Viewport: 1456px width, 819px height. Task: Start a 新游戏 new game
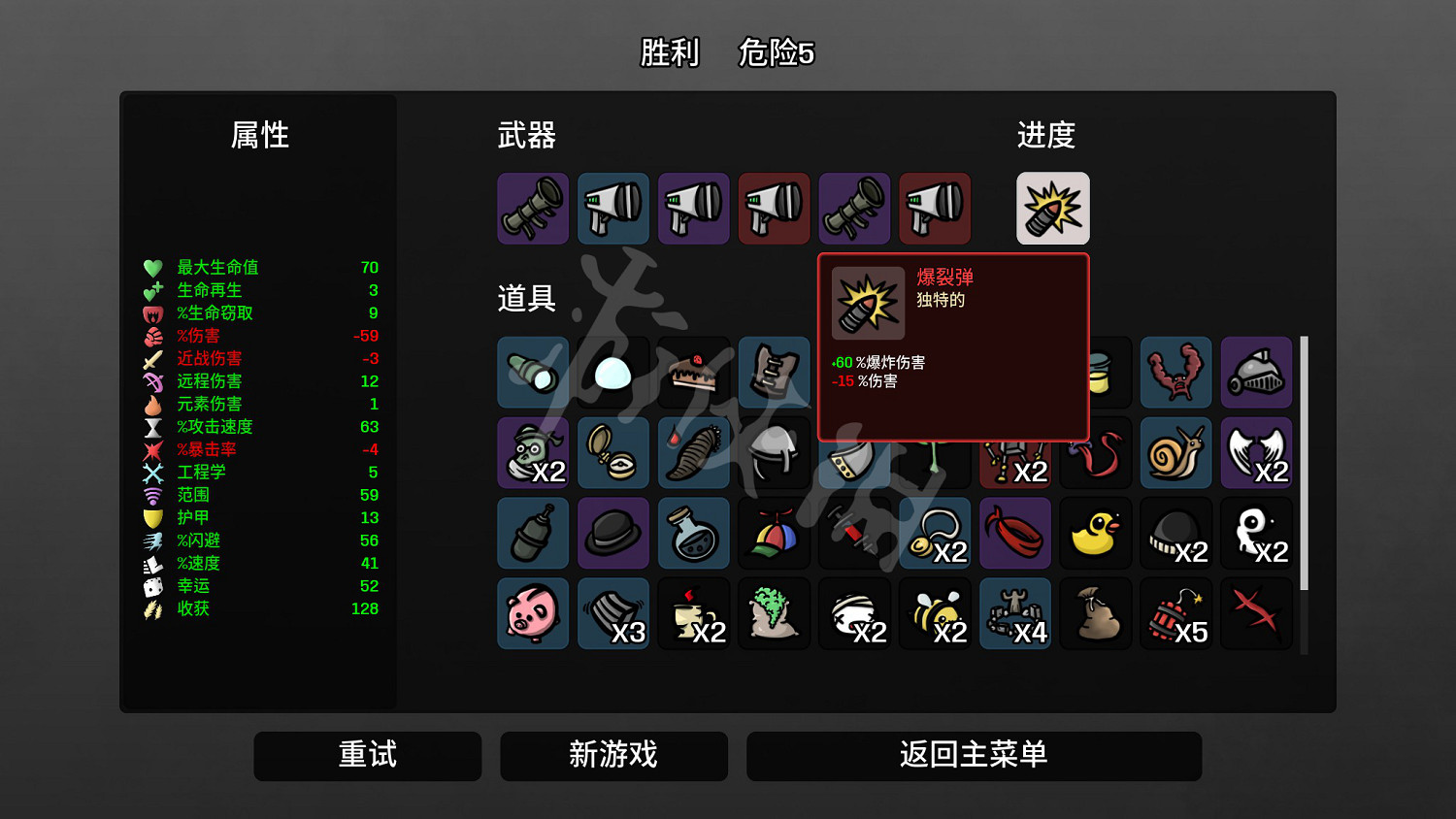tap(613, 756)
